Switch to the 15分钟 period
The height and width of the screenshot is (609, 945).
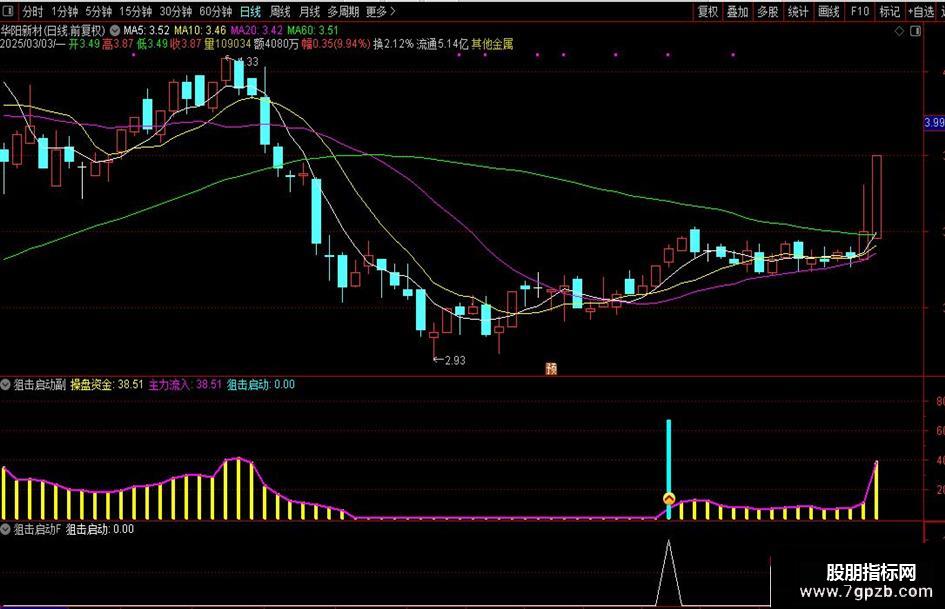click(x=135, y=11)
